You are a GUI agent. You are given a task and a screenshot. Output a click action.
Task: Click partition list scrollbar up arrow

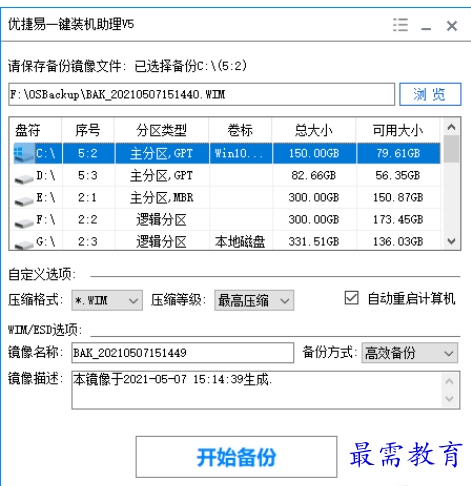pos(451,127)
